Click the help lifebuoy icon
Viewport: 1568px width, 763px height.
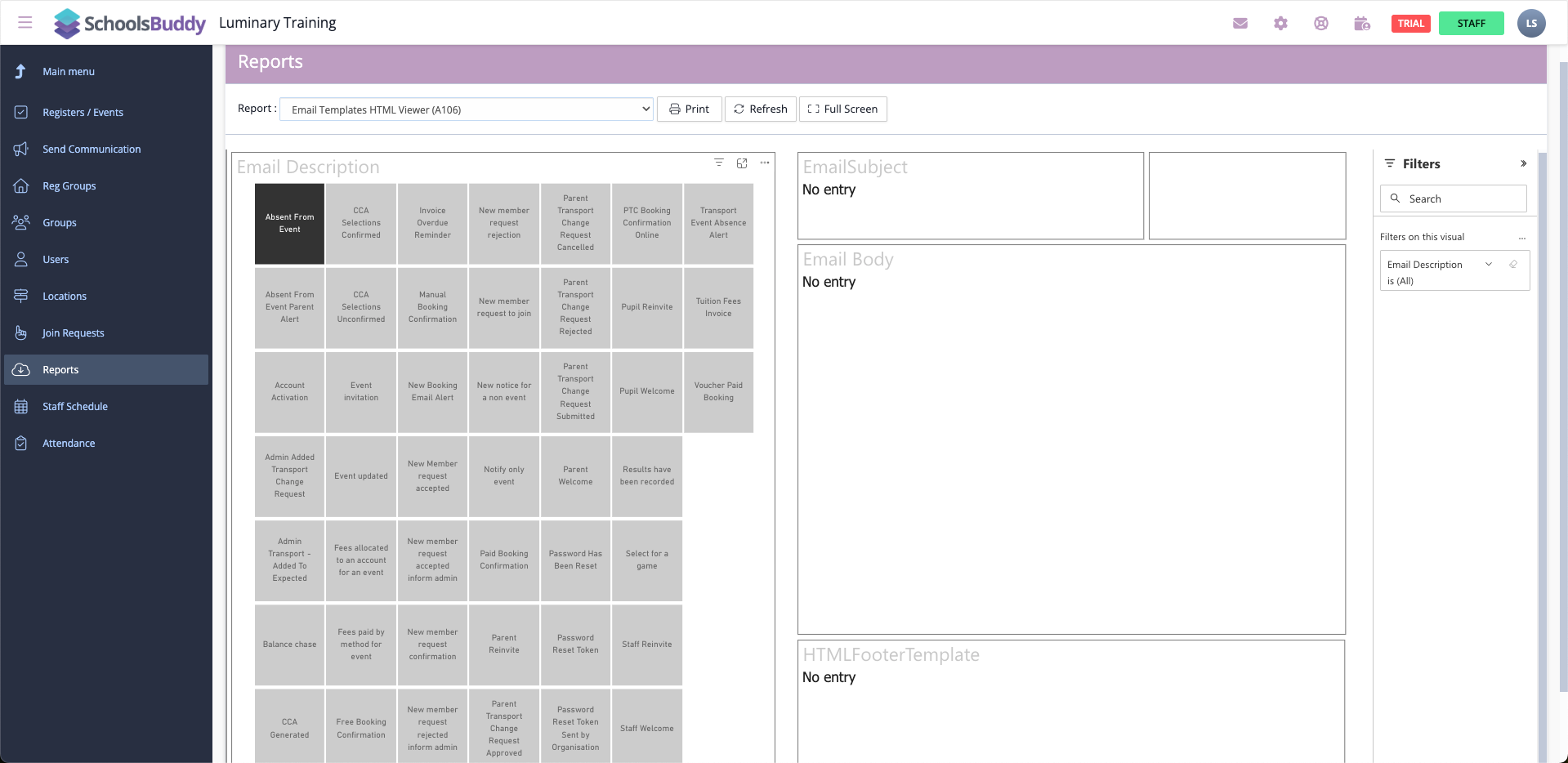1320,24
